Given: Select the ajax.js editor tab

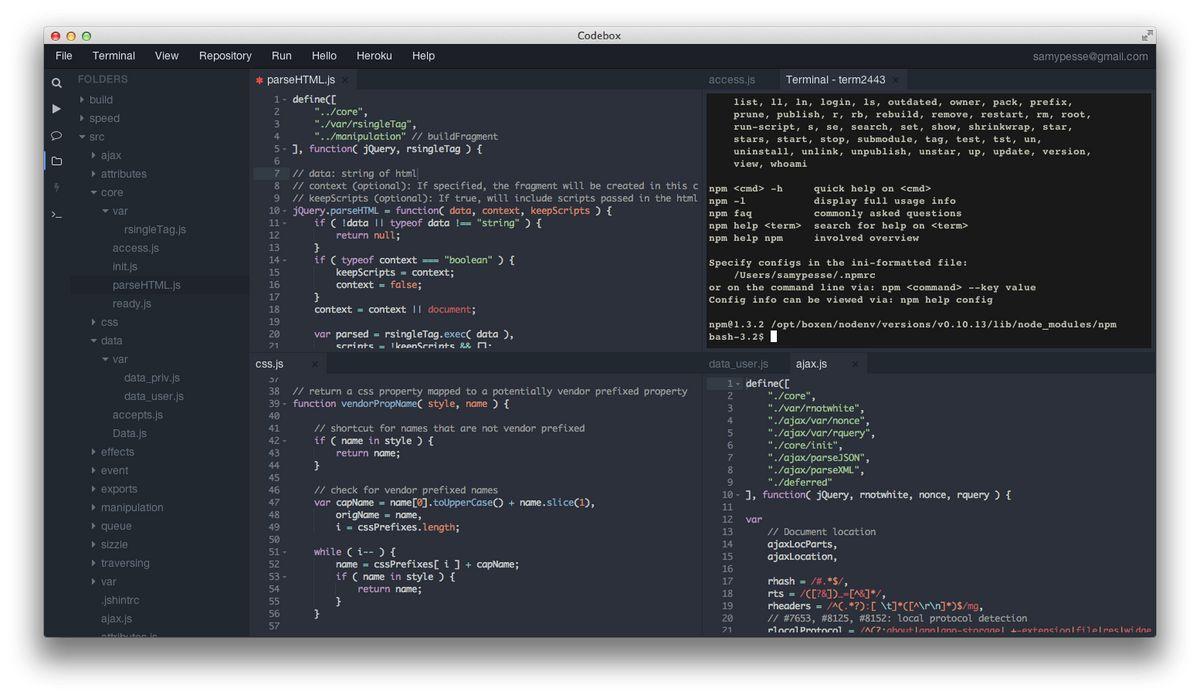Looking at the screenshot, I should (x=811, y=364).
